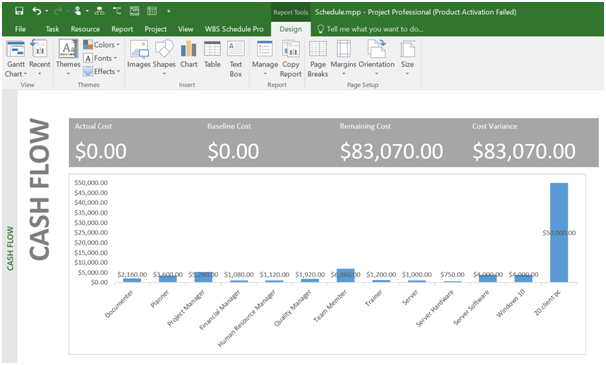The width and height of the screenshot is (606, 365).
Task: Open the File tab
Action: click(20, 29)
